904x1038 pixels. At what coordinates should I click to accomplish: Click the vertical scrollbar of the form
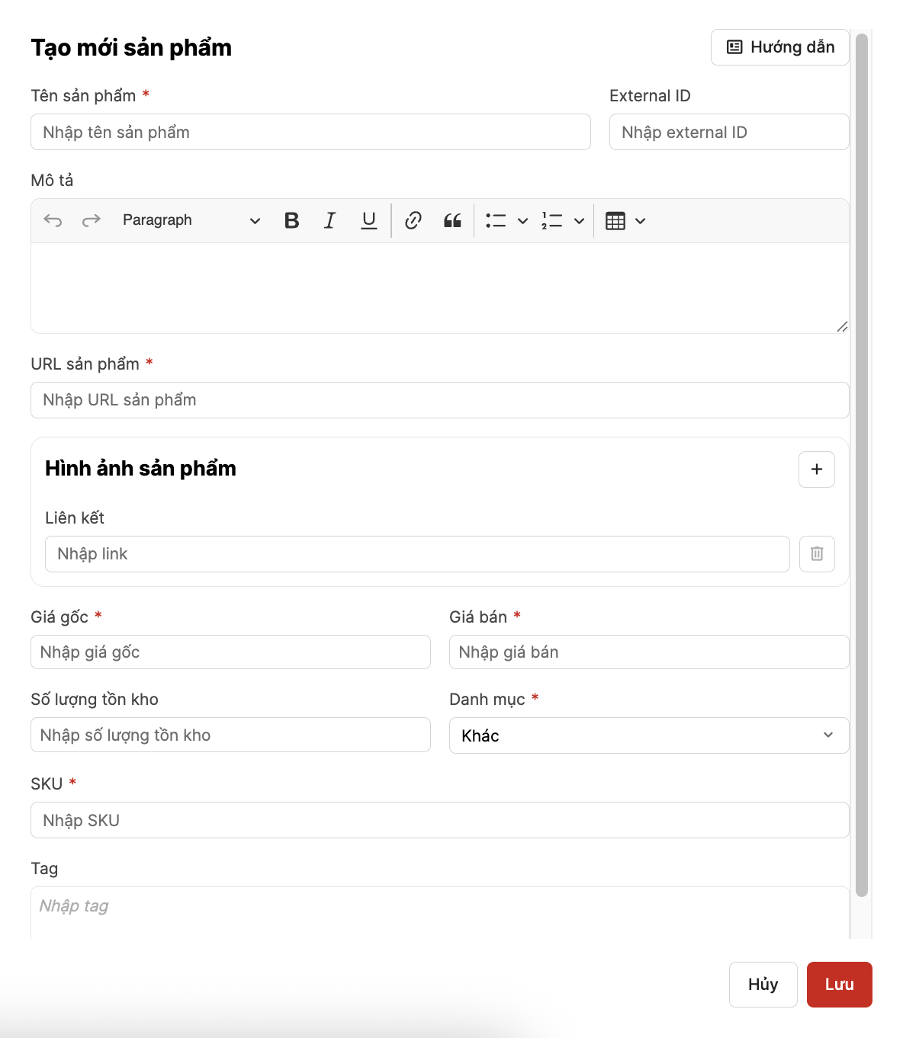pyautogui.click(x=861, y=460)
